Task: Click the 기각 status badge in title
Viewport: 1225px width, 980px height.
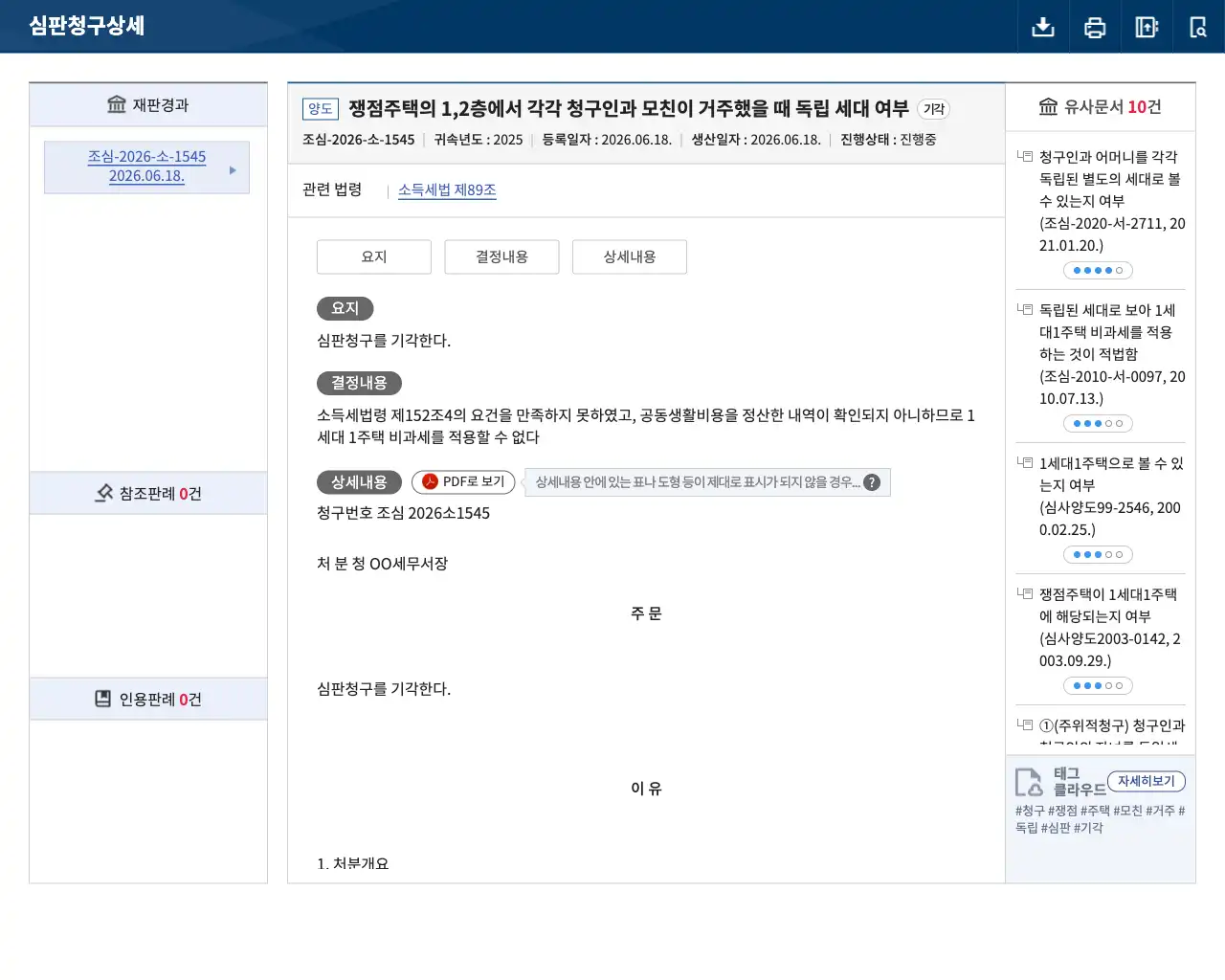Action: click(933, 109)
